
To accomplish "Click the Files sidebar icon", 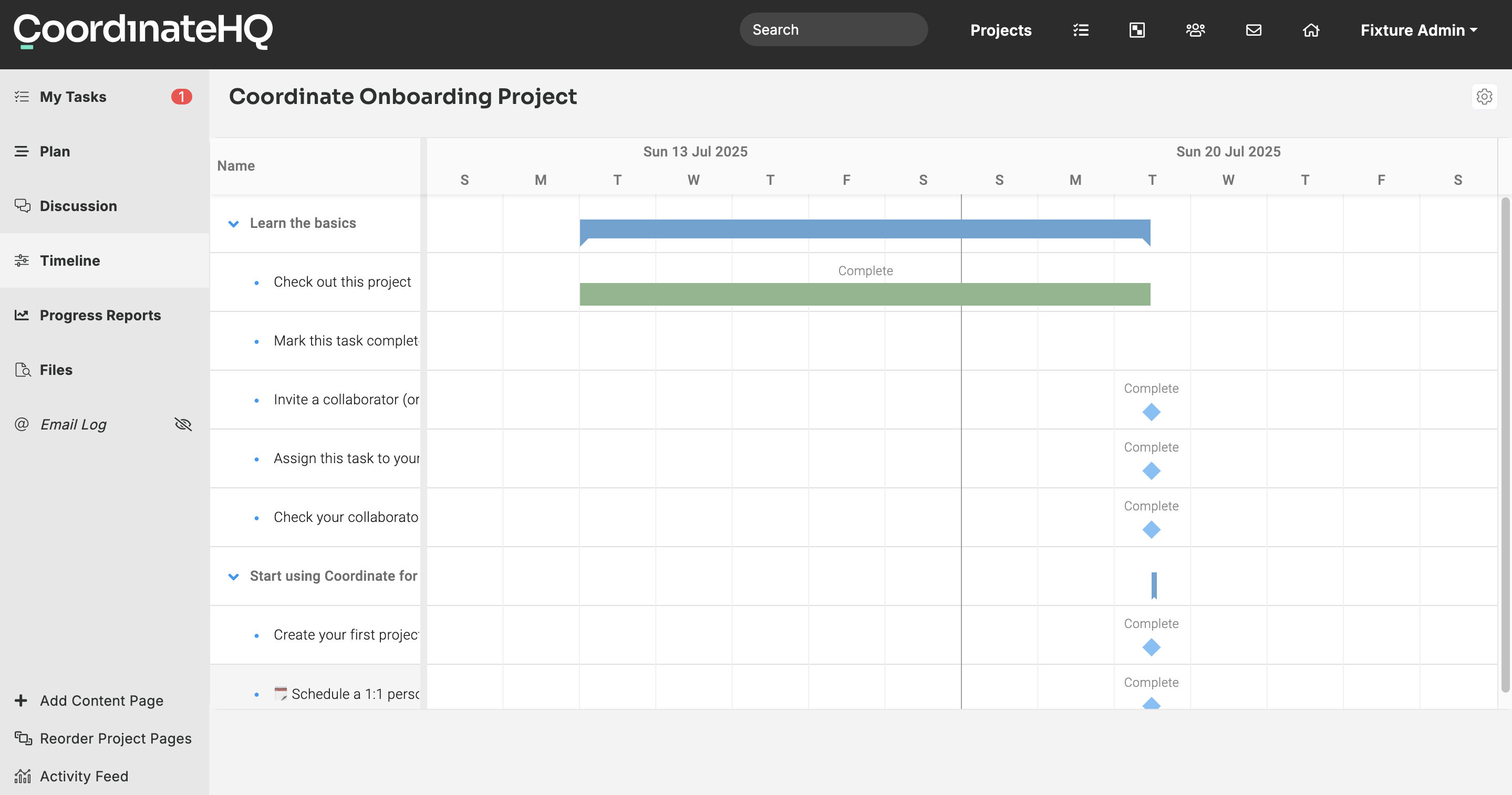I will [22, 370].
